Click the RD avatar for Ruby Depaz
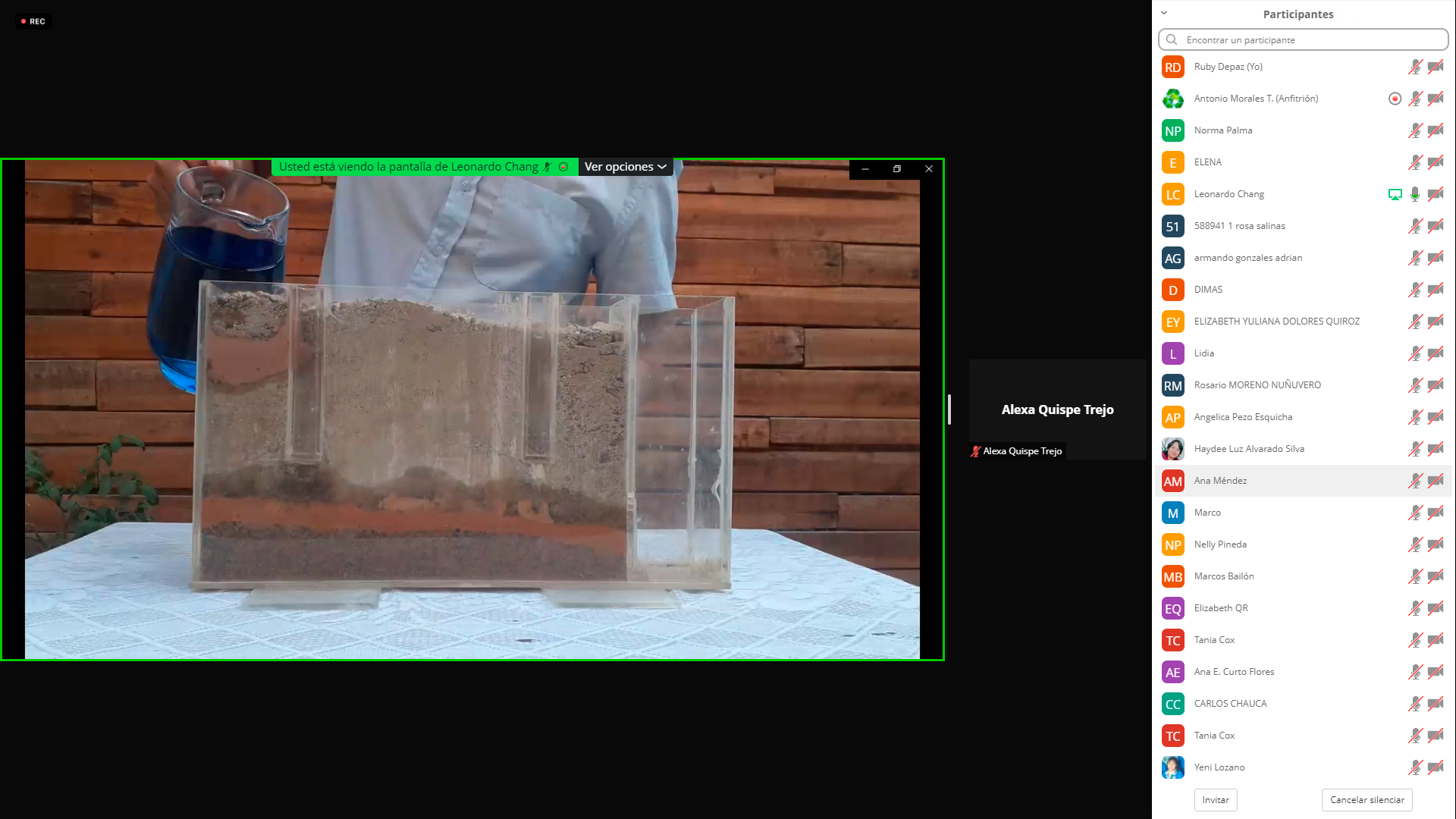Screen dimensions: 1456x819 coord(1173,67)
